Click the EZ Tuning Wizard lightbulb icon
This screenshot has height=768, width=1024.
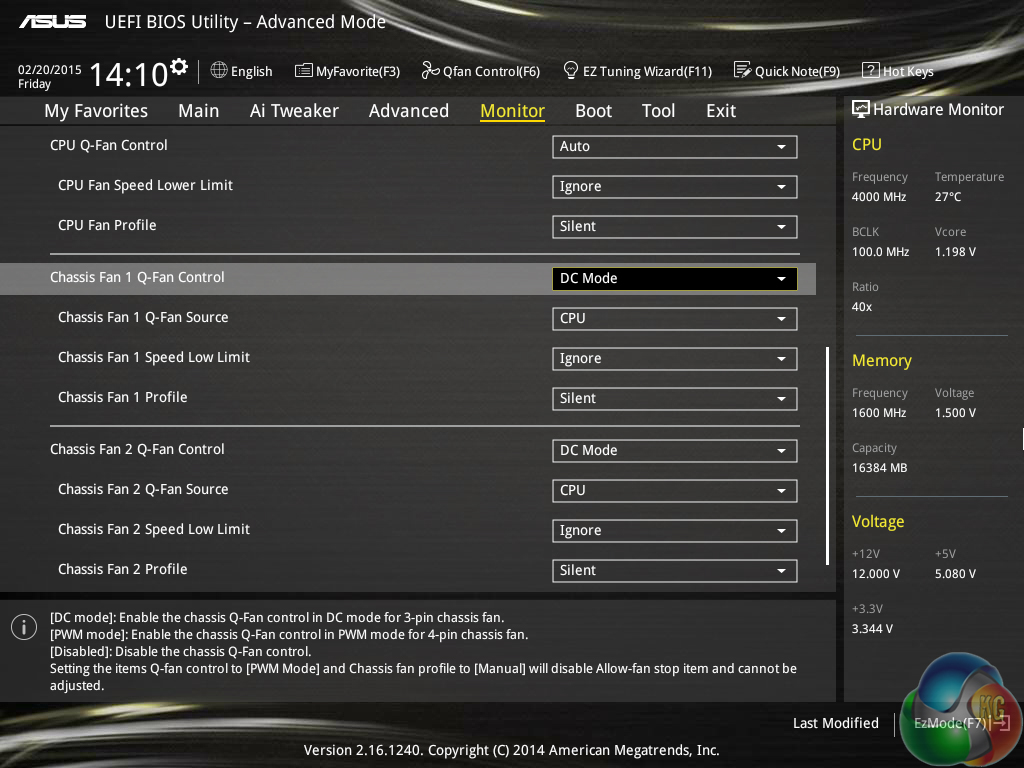pos(571,70)
